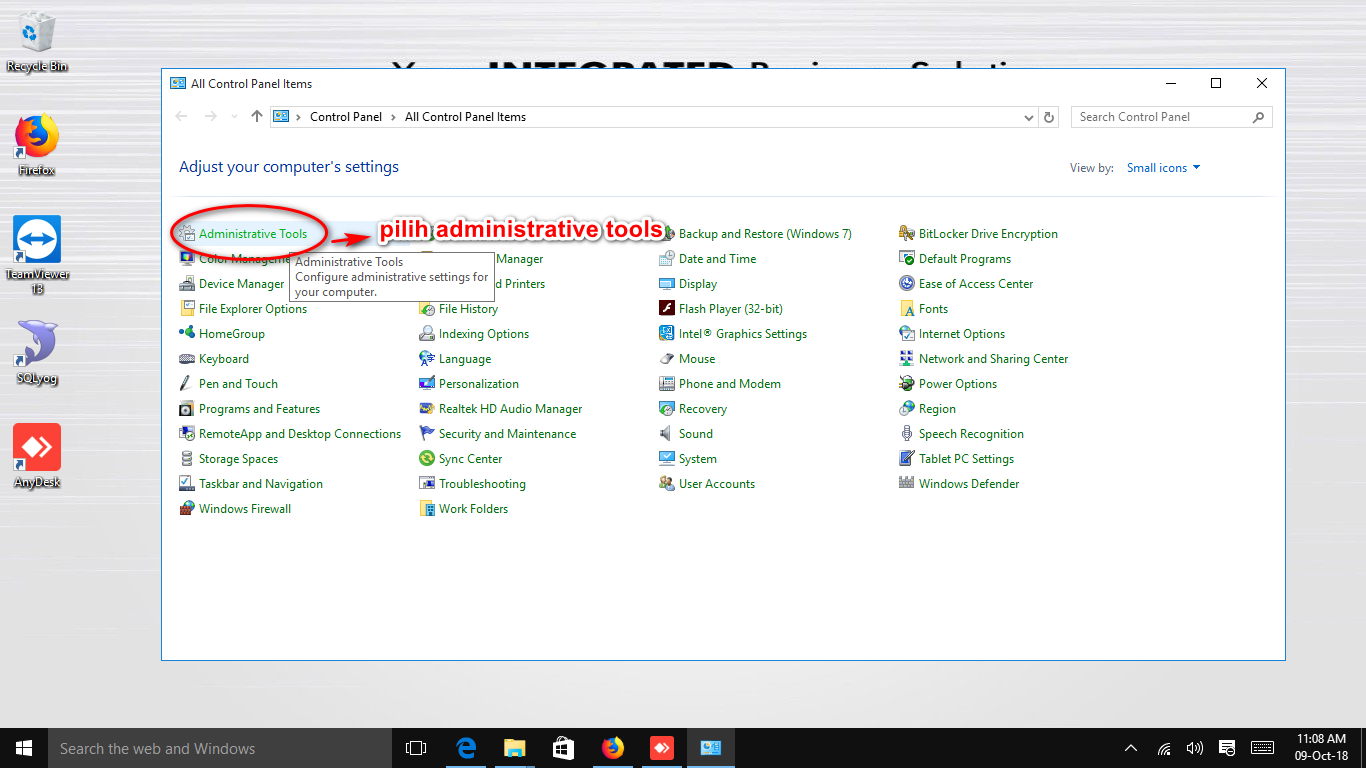This screenshot has height=768, width=1366.
Task: Open Firefox from the taskbar
Action: [612, 748]
